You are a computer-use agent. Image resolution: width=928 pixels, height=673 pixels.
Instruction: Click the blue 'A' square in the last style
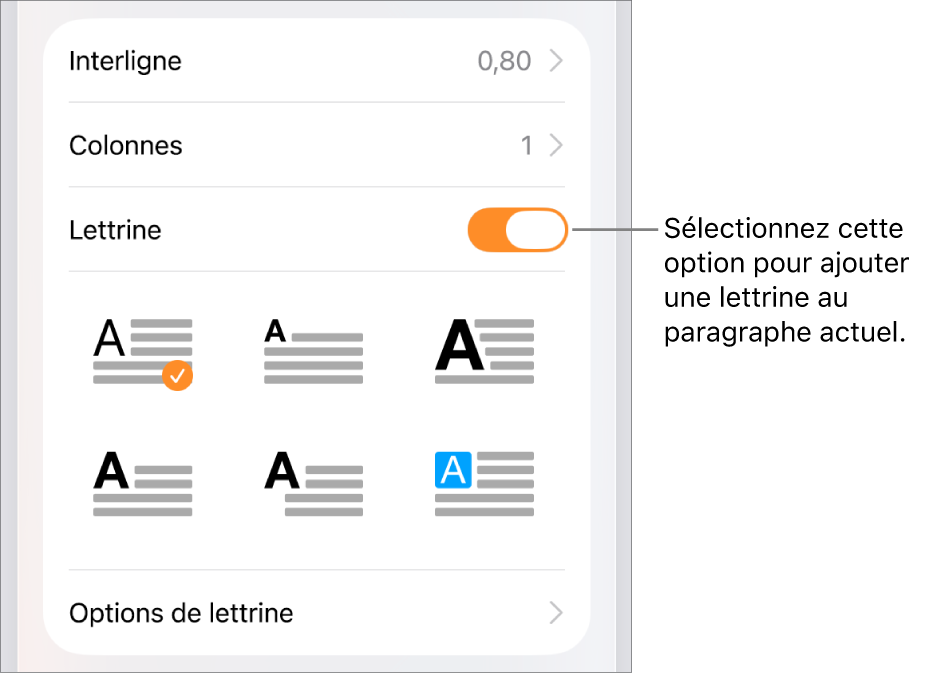[x=452, y=470]
